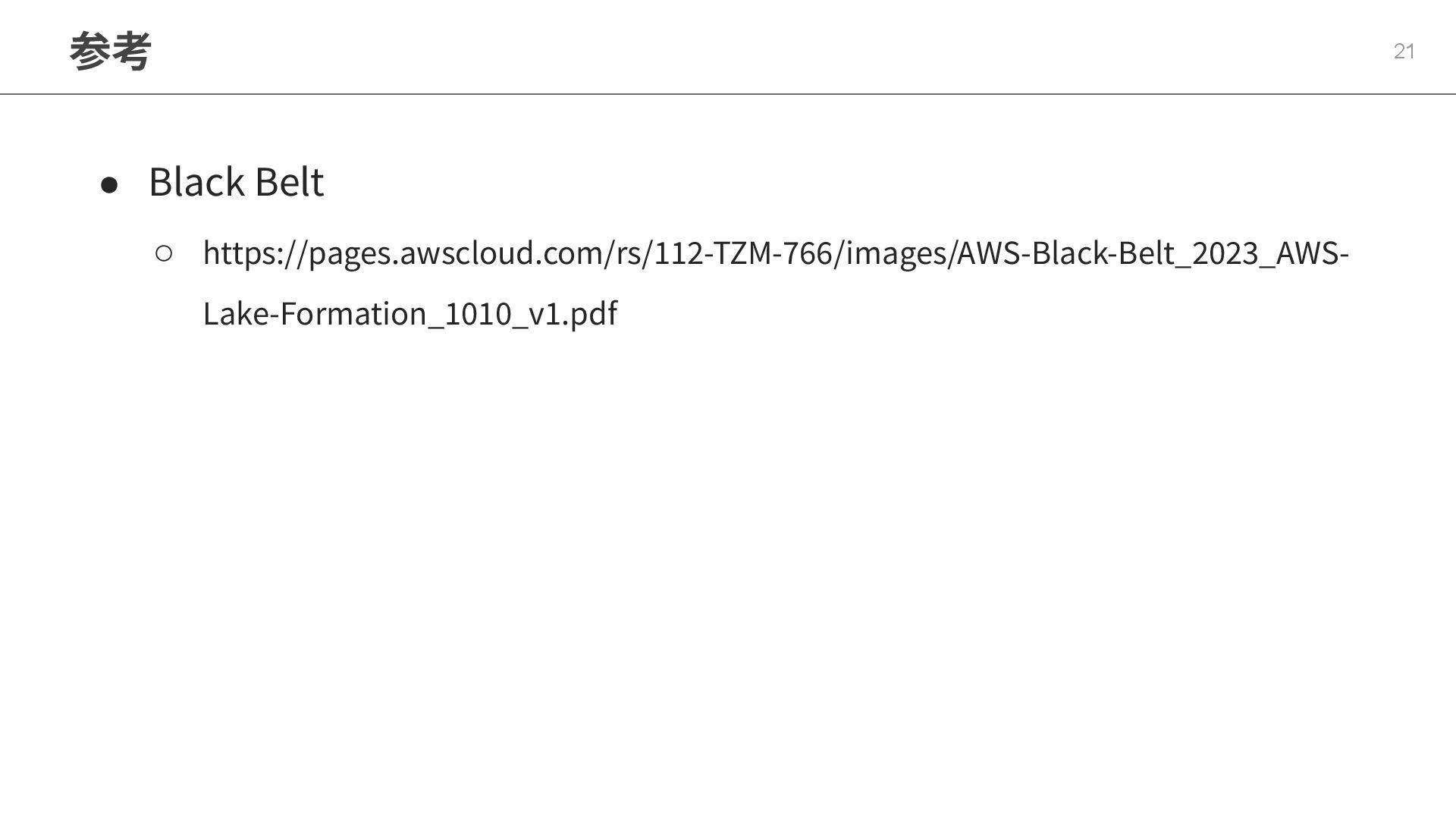Click Lake-Formation in the second URL line
The image size is (1456, 819).
click(315, 313)
